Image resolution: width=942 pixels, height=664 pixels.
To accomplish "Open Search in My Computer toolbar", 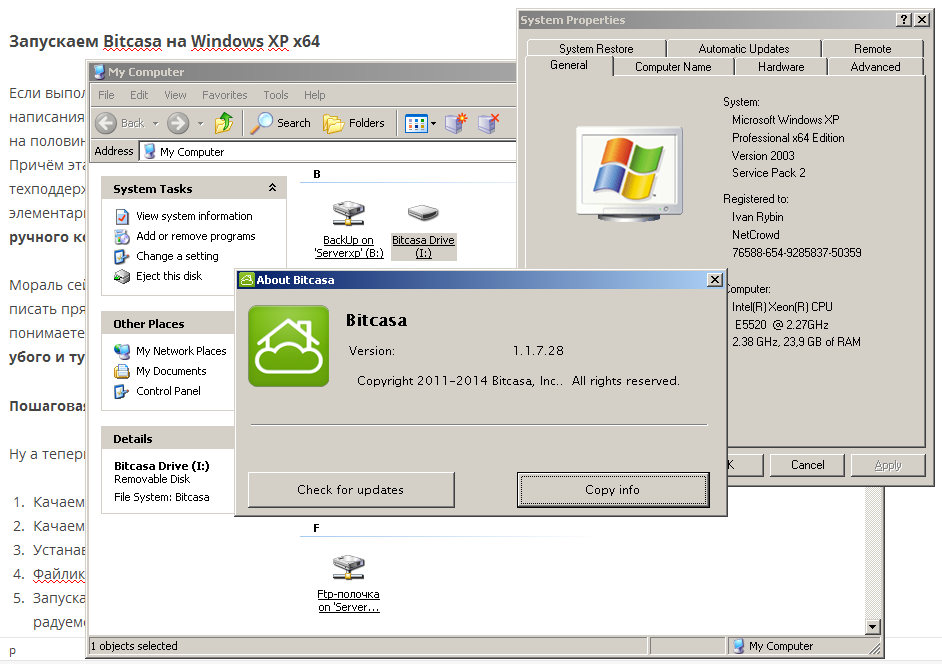I will (x=281, y=123).
